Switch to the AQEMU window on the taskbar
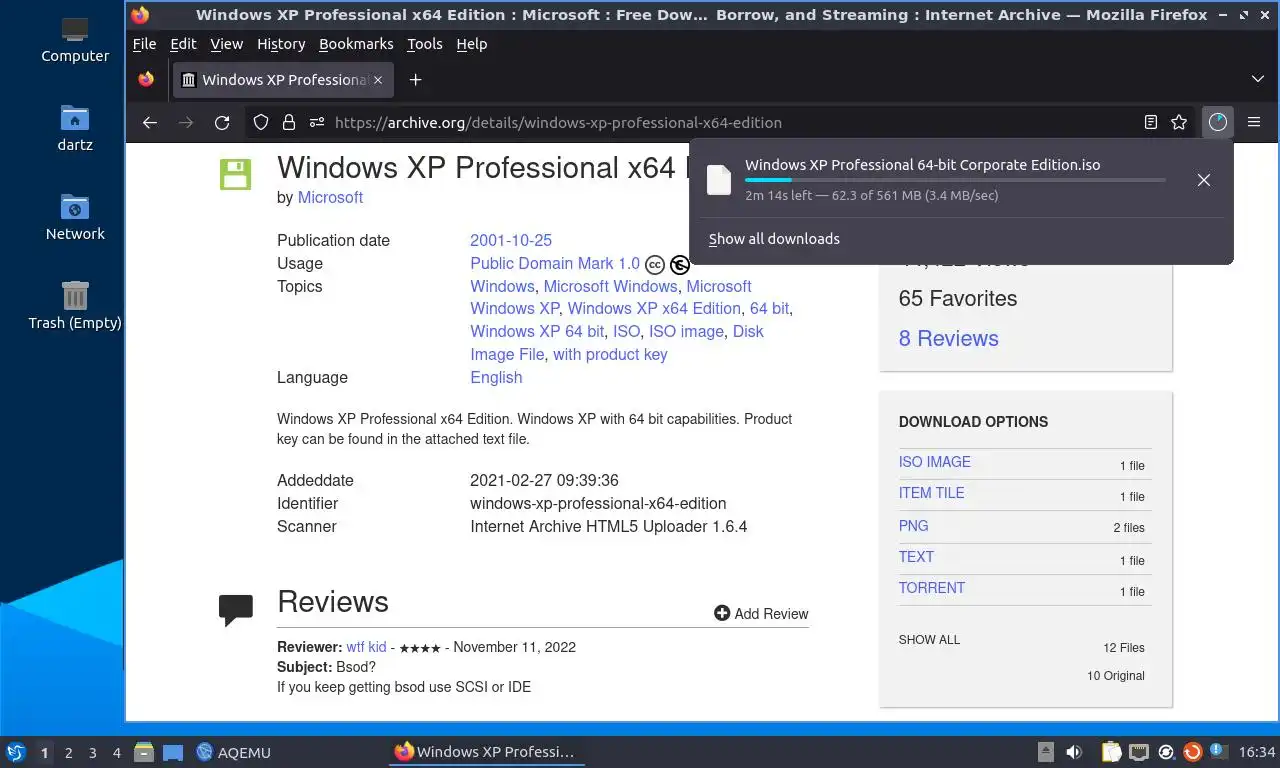The image size is (1280, 768). (x=234, y=752)
